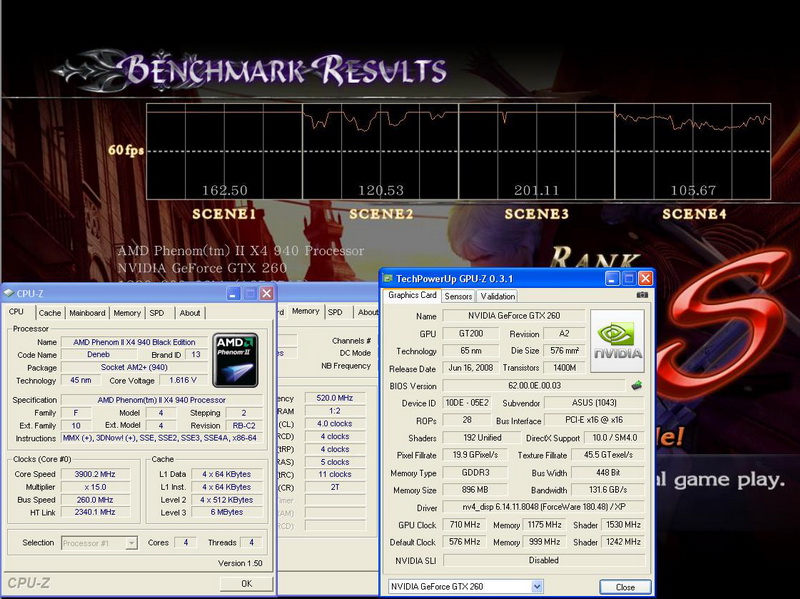Click the Multiplier value x 15.0
The image size is (800, 599).
tap(95, 487)
